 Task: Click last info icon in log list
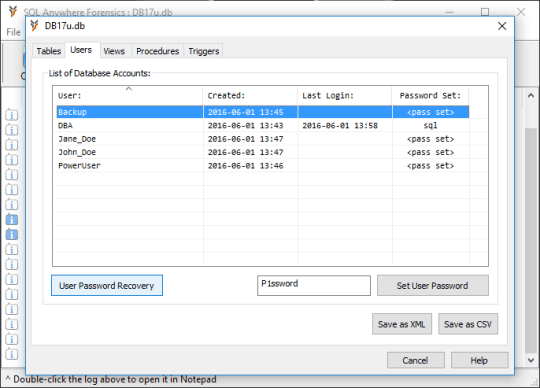click(x=12, y=354)
